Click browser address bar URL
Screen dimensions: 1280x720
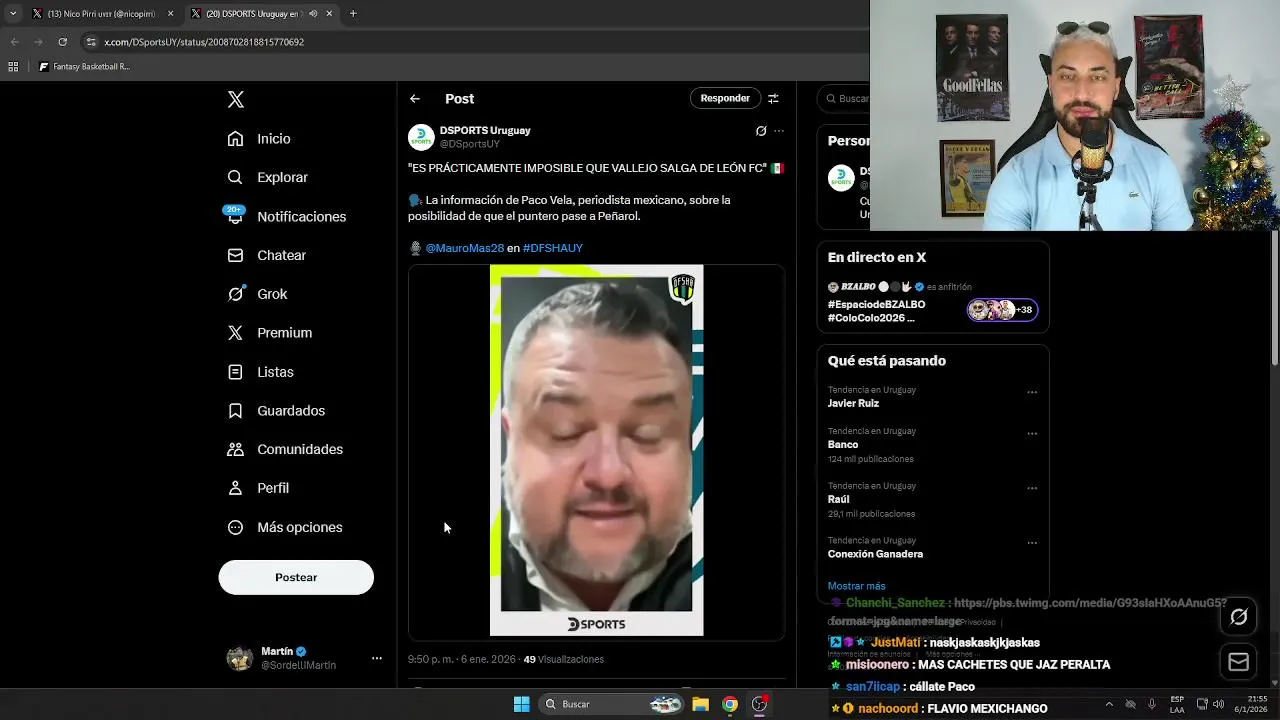205,42
